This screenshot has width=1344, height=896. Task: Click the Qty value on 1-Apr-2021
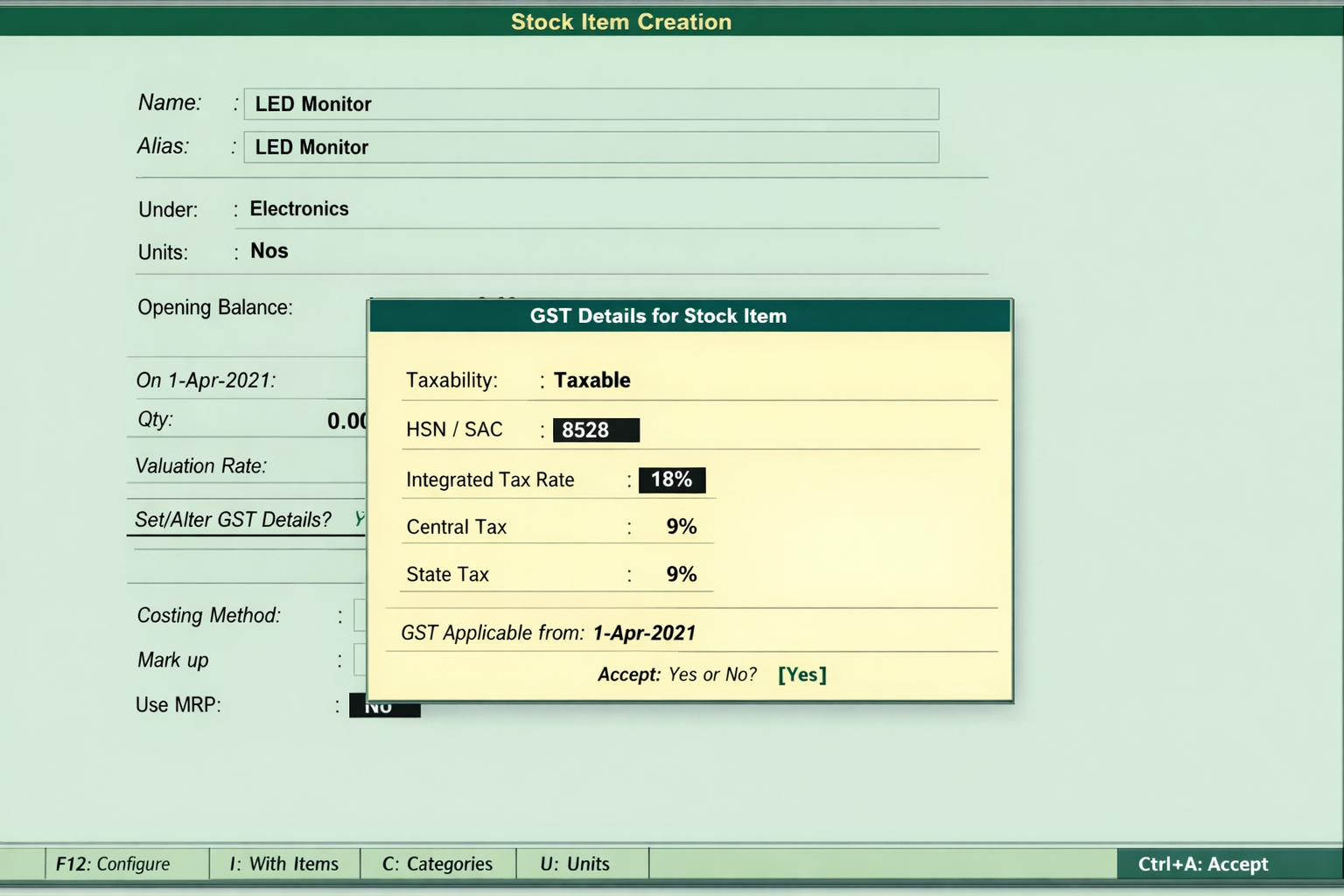click(347, 420)
